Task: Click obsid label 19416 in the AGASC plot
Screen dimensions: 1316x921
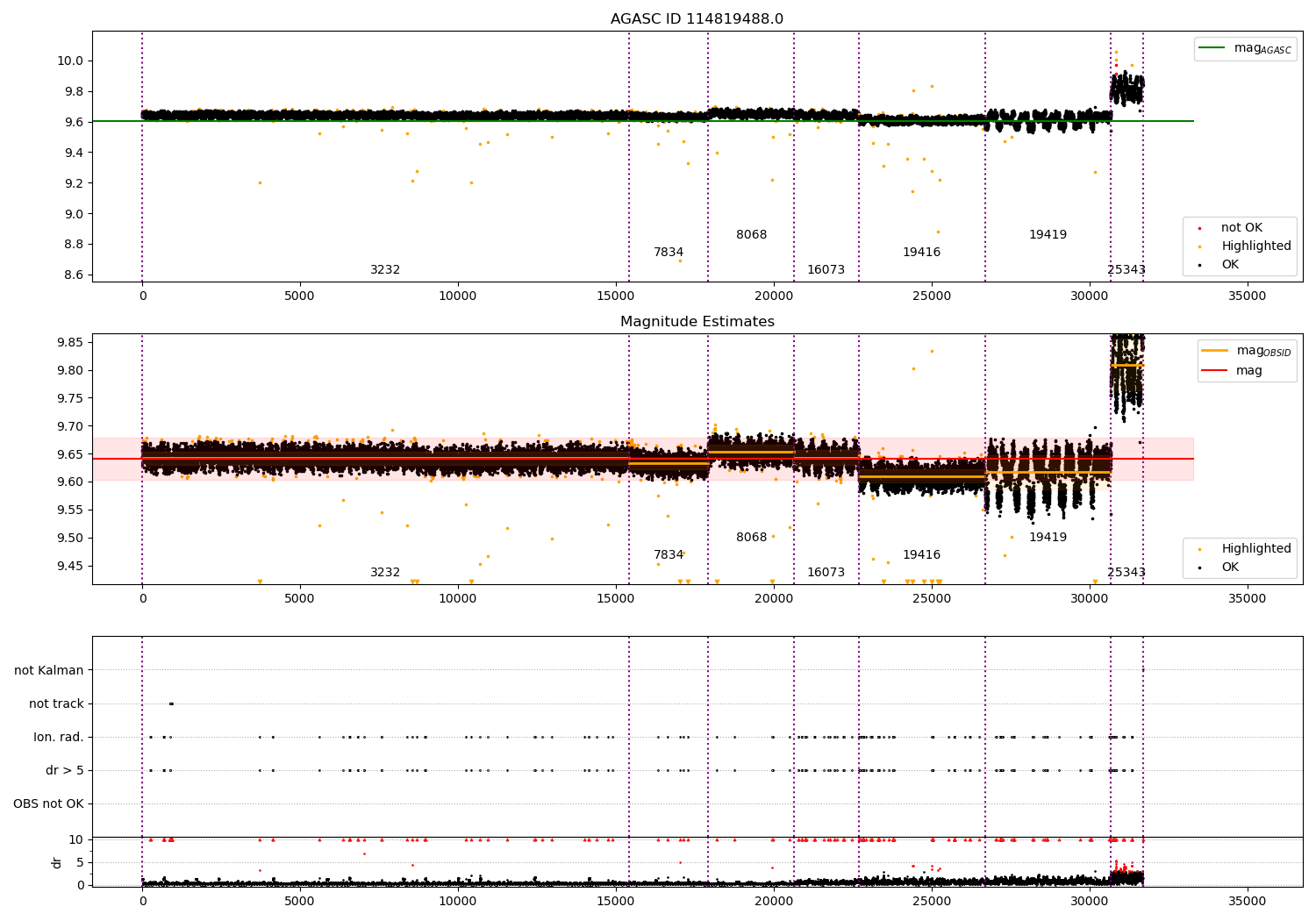Action: (921, 253)
